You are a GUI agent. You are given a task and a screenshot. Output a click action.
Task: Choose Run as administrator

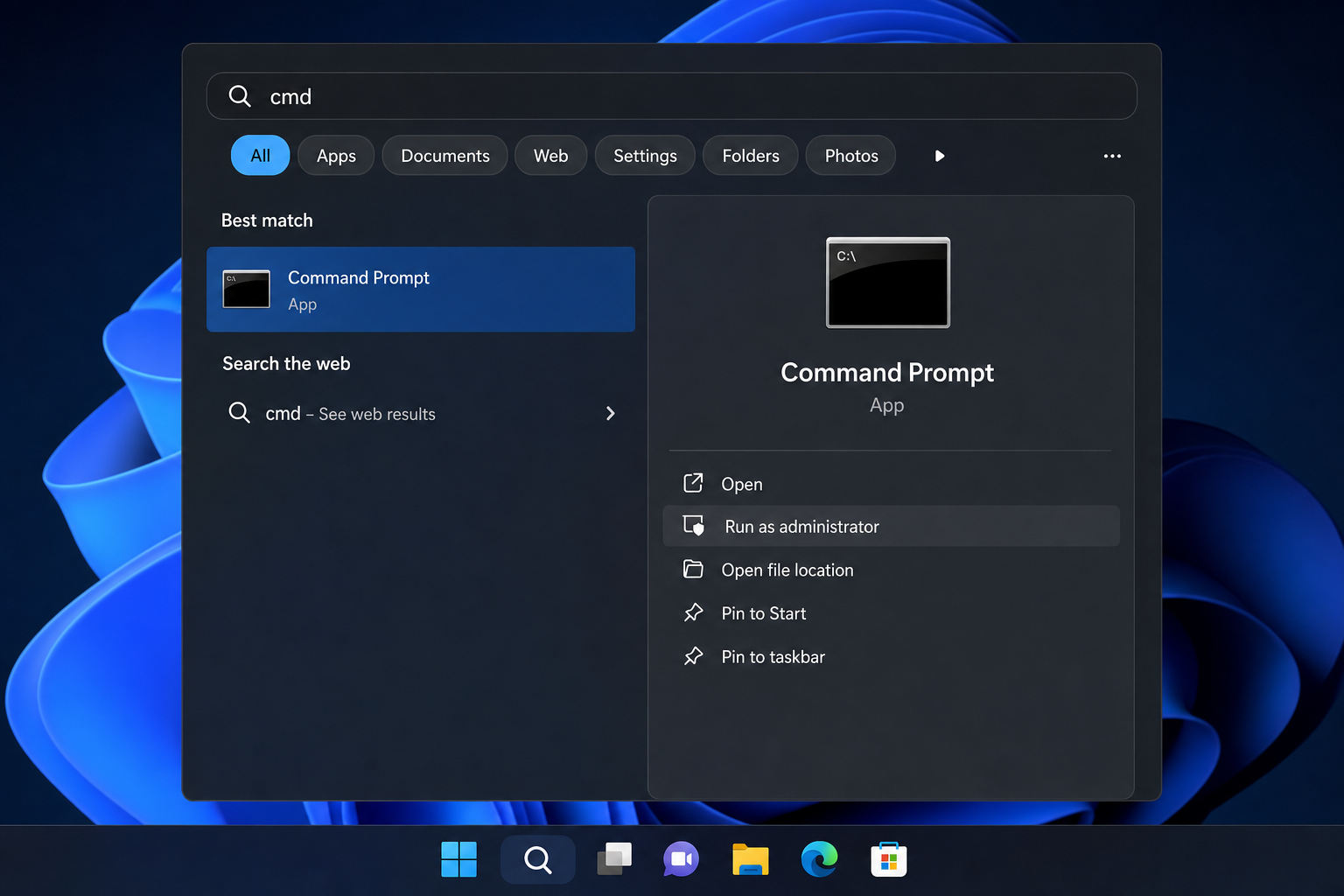pyautogui.click(x=891, y=527)
